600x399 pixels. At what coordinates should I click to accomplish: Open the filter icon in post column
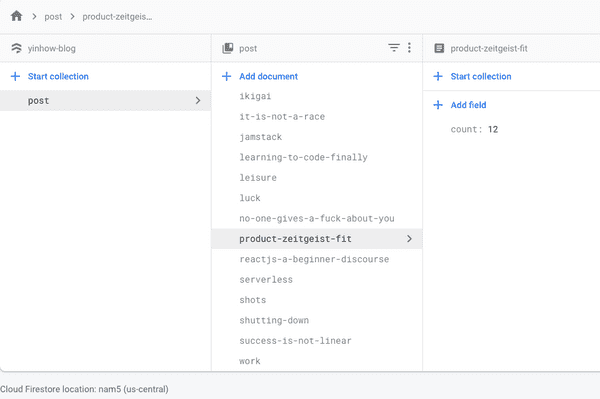(x=394, y=48)
